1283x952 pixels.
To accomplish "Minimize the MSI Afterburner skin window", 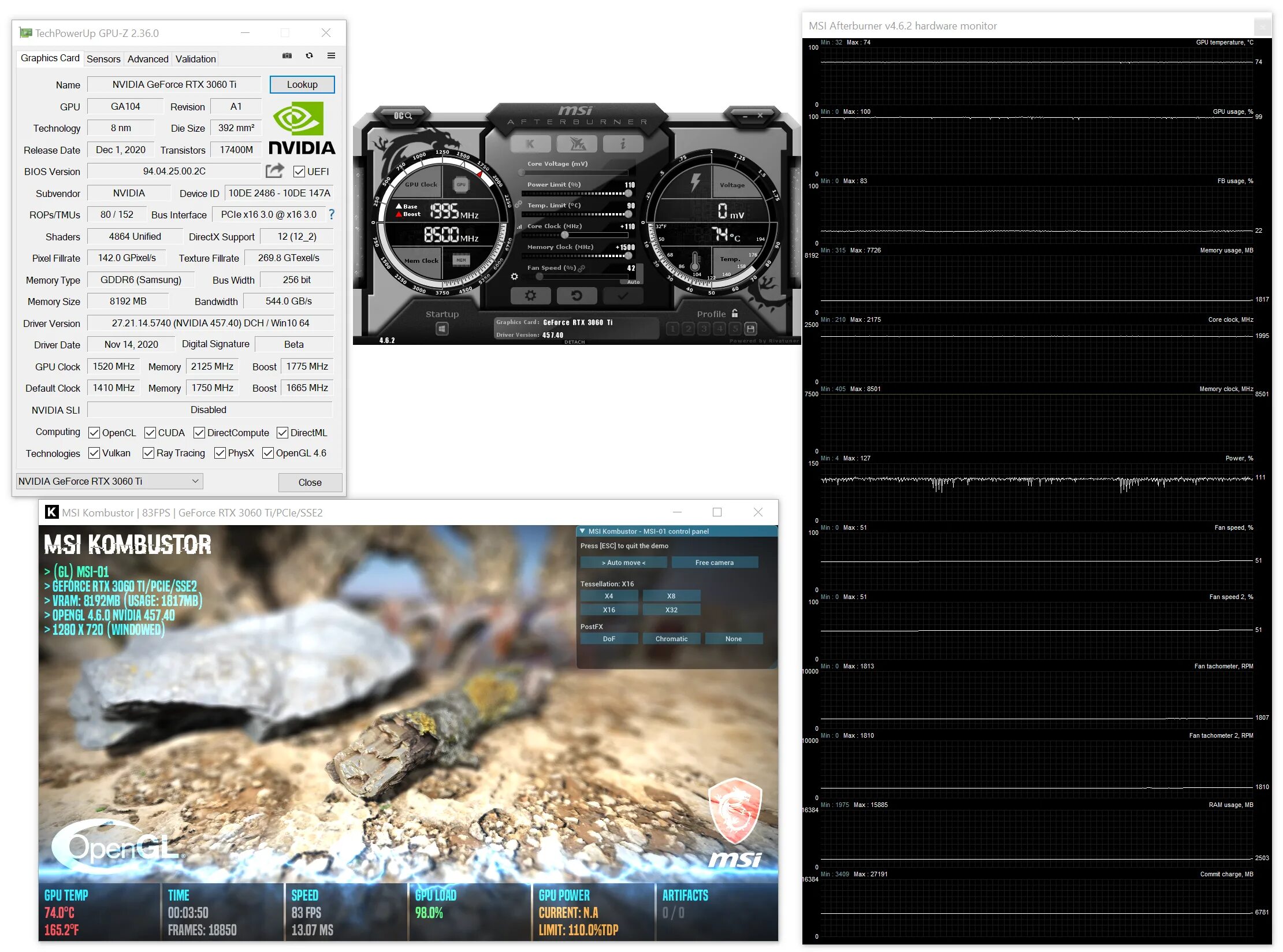I will tap(745, 116).
